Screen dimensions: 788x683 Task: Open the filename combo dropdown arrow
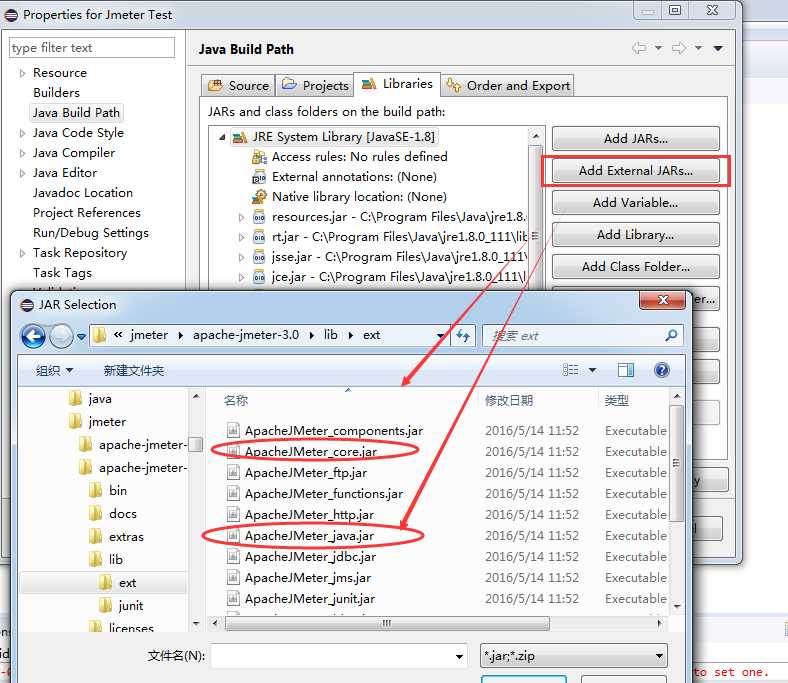coord(459,656)
